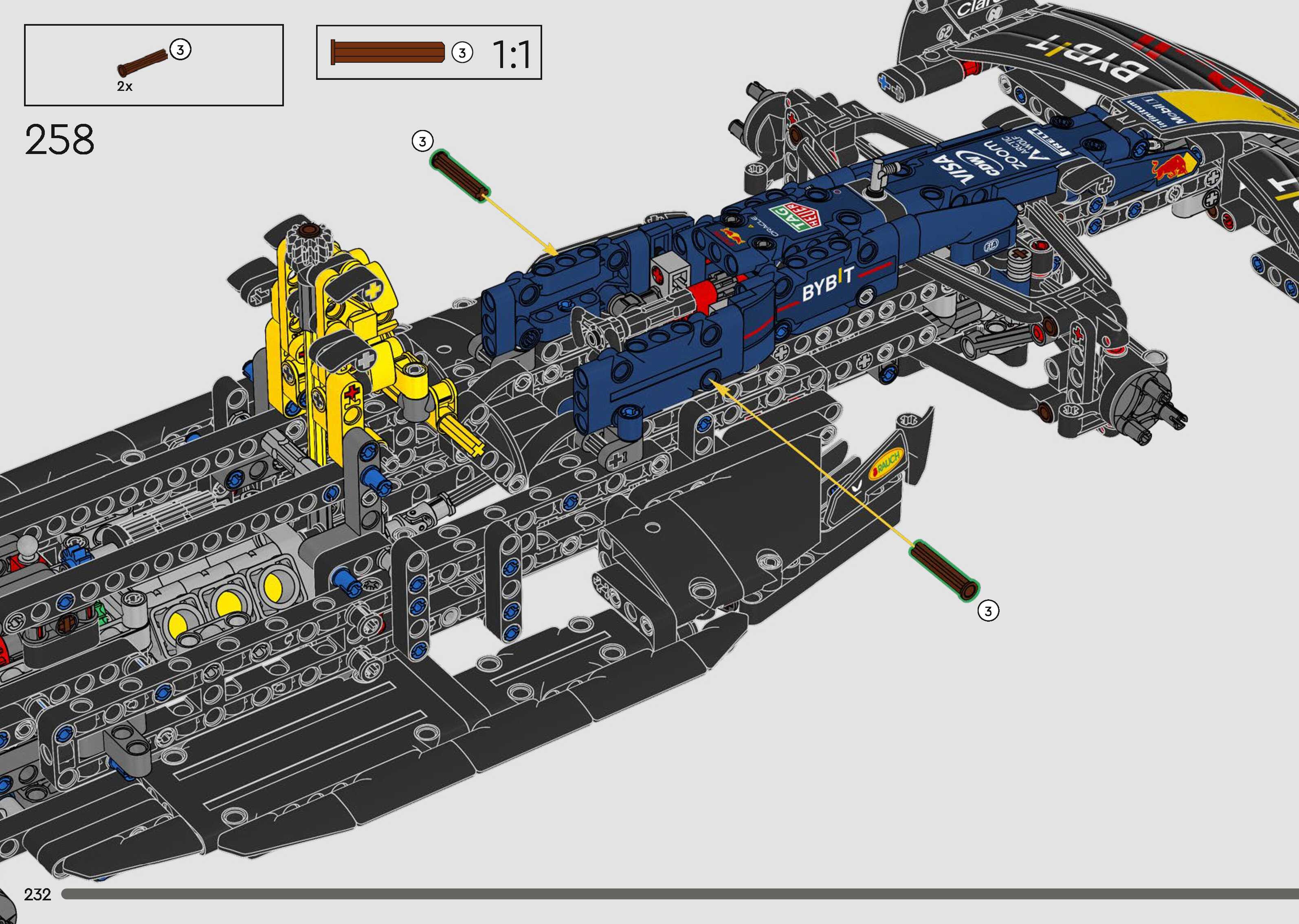
Task: Click the white BYBIT logo on blue panel
Action: (x=828, y=284)
